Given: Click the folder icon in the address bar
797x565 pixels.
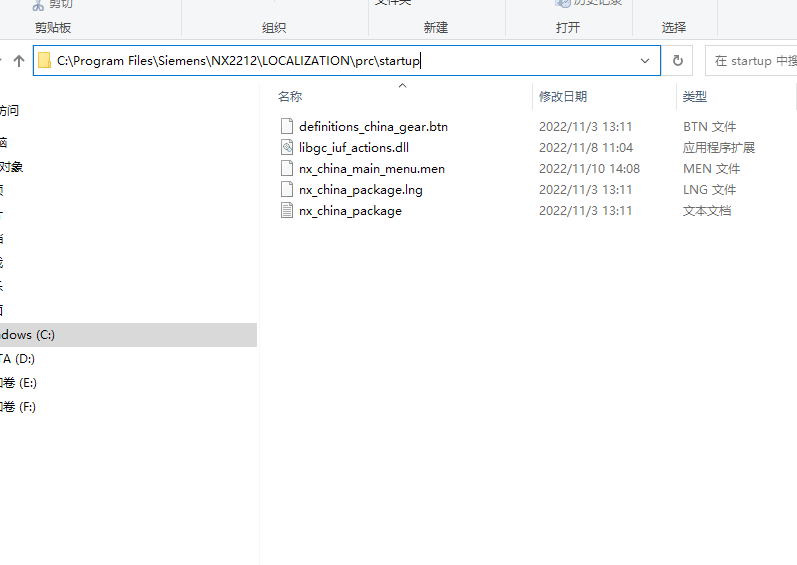Looking at the screenshot, I should [x=44, y=61].
